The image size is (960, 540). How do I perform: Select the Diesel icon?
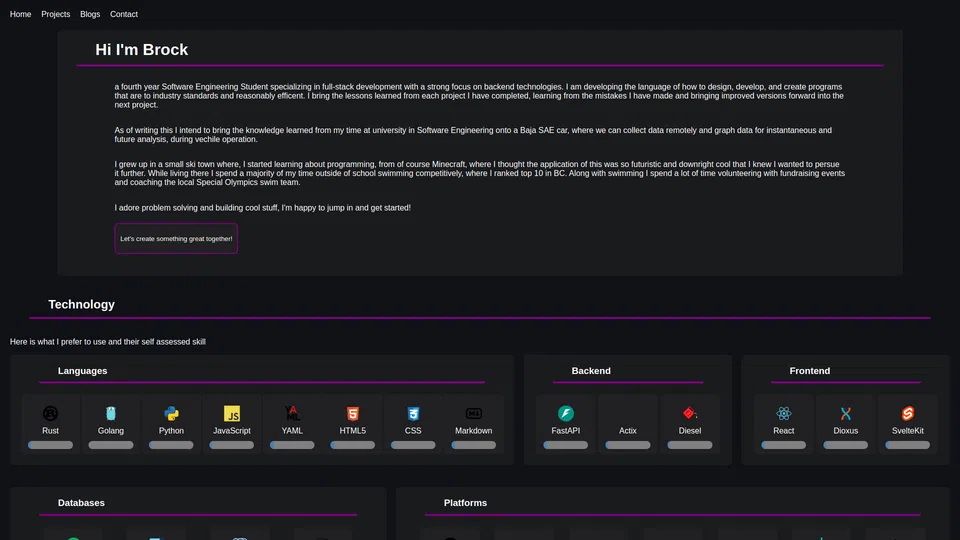tap(690, 414)
